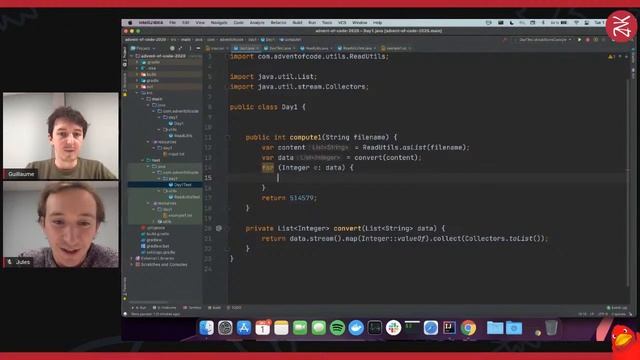Open the Help menu
The height and width of the screenshot is (360, 640).
[378, 23]
